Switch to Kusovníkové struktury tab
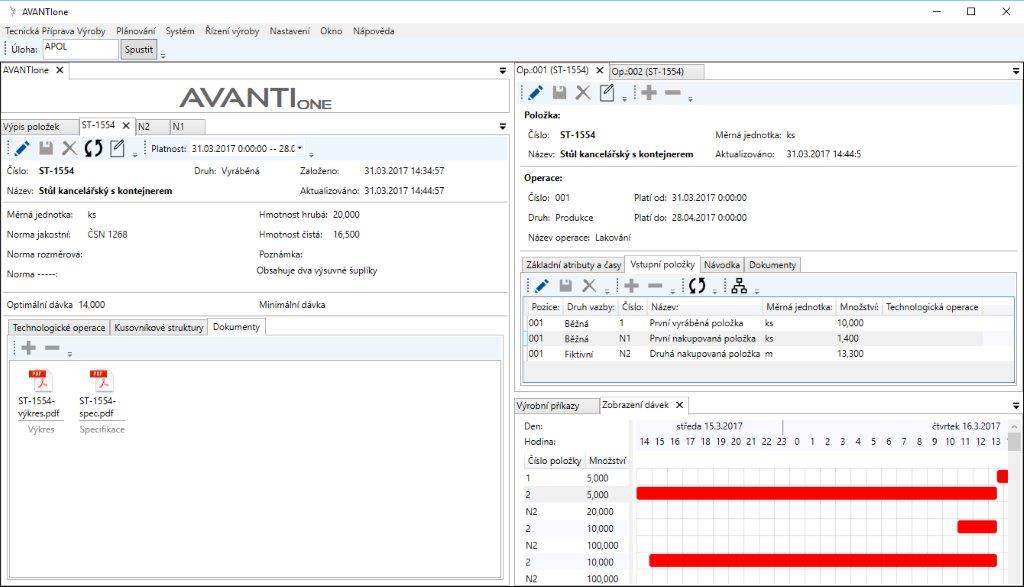The width and height of the screenshot is (1024, 587). tap(159, 328)
